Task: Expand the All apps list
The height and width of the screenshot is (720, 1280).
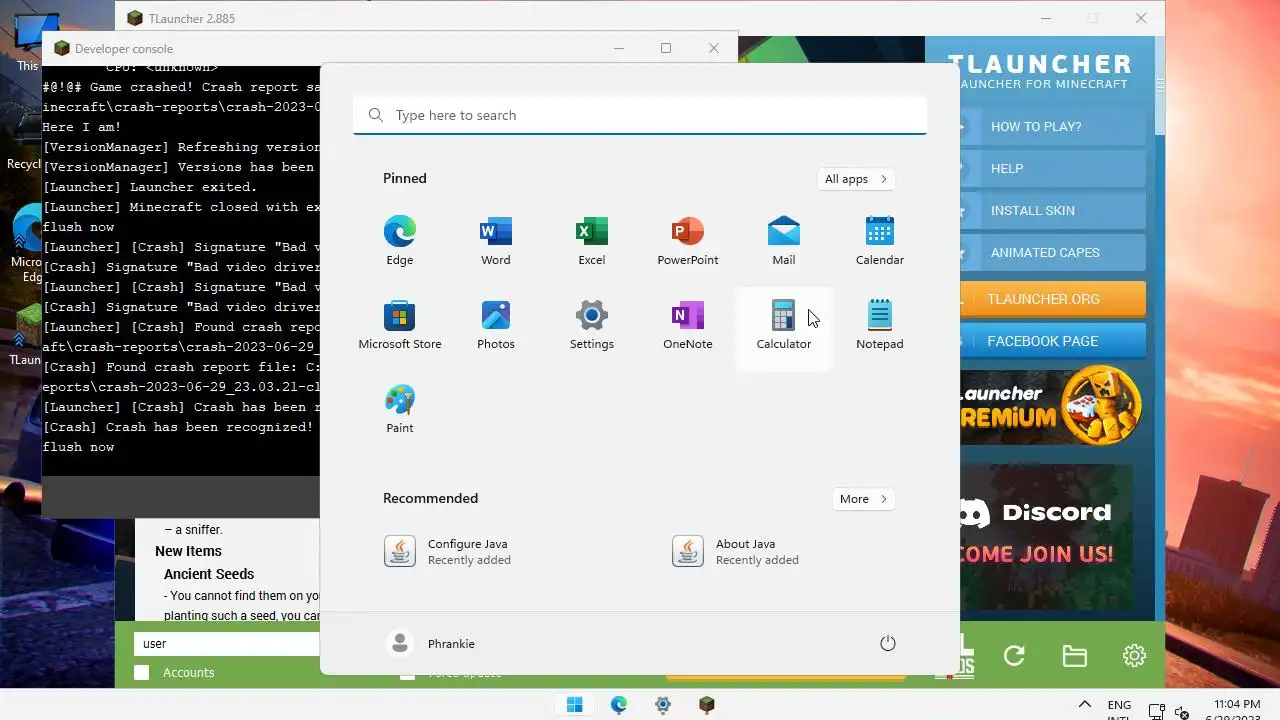Action: point(855,179)
